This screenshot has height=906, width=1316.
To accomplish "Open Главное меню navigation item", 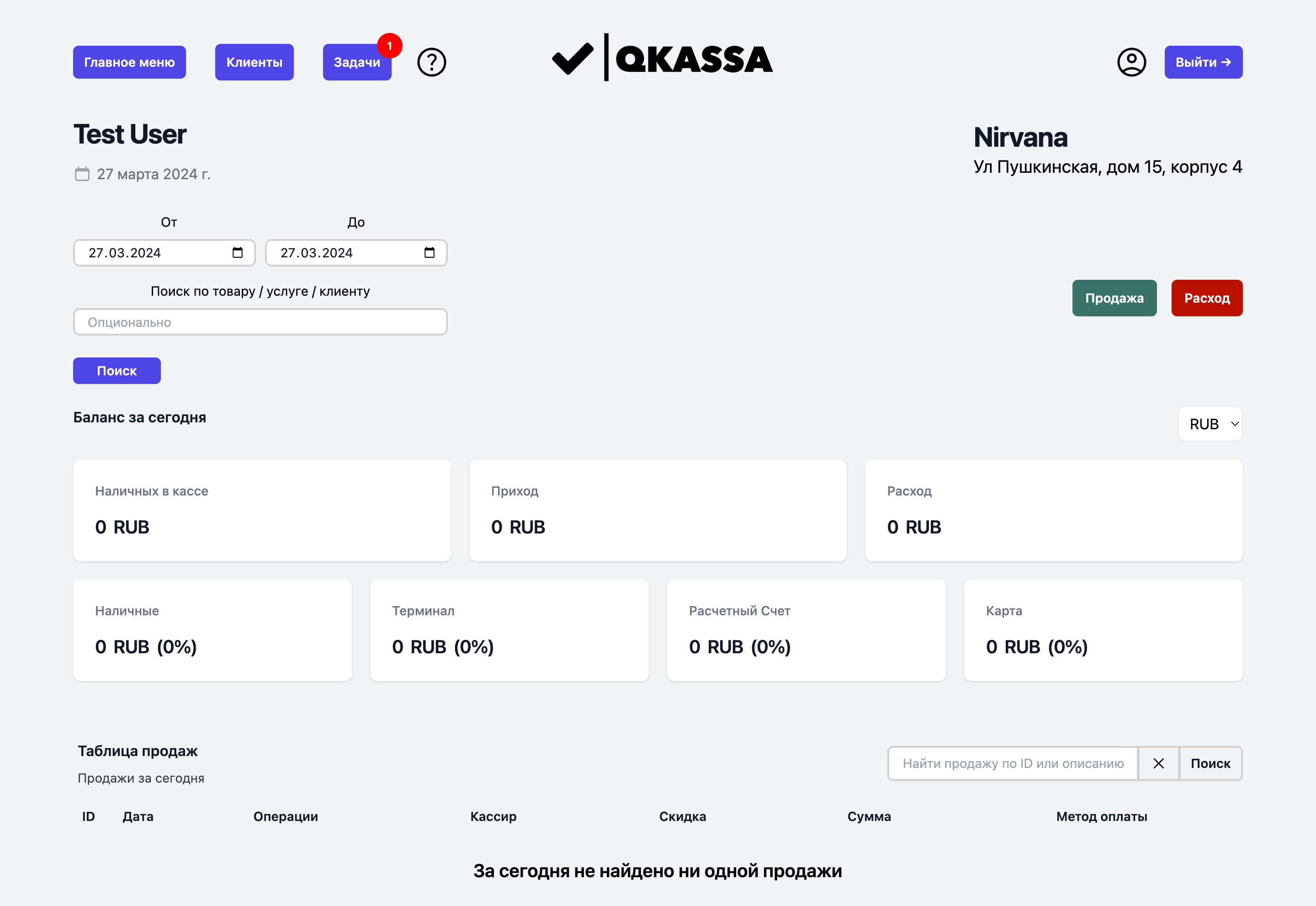I will coord(129,62).
